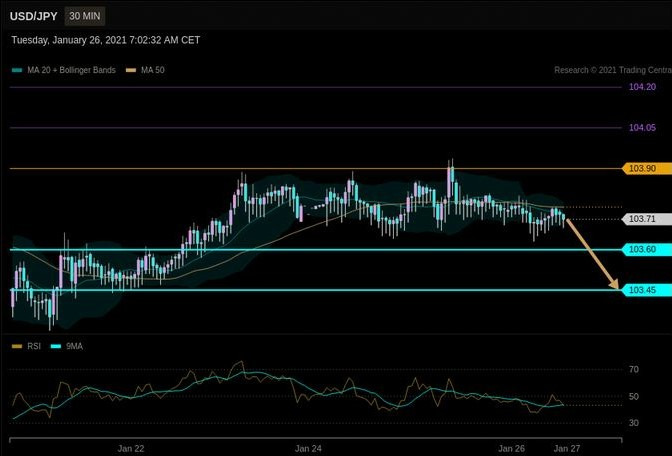Click the Jan 27 date axis label

coord(567,449)
